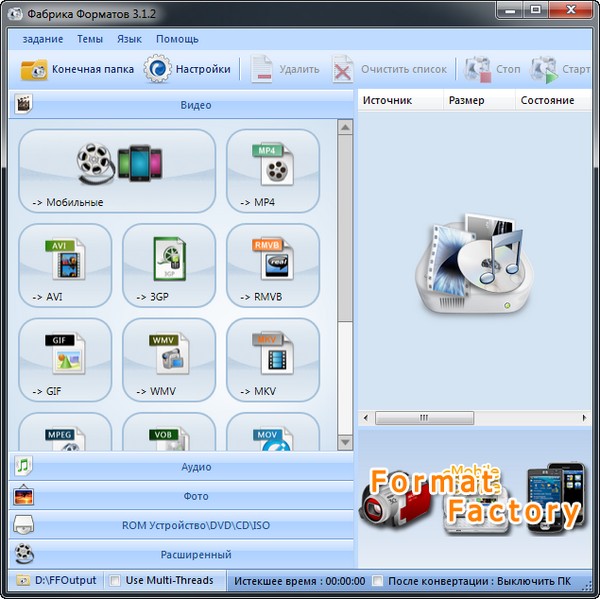Enable the Use Multi-Threads checkbox
Image resolution: width=600 pixels, height=599 pixels.
[114, 581]
